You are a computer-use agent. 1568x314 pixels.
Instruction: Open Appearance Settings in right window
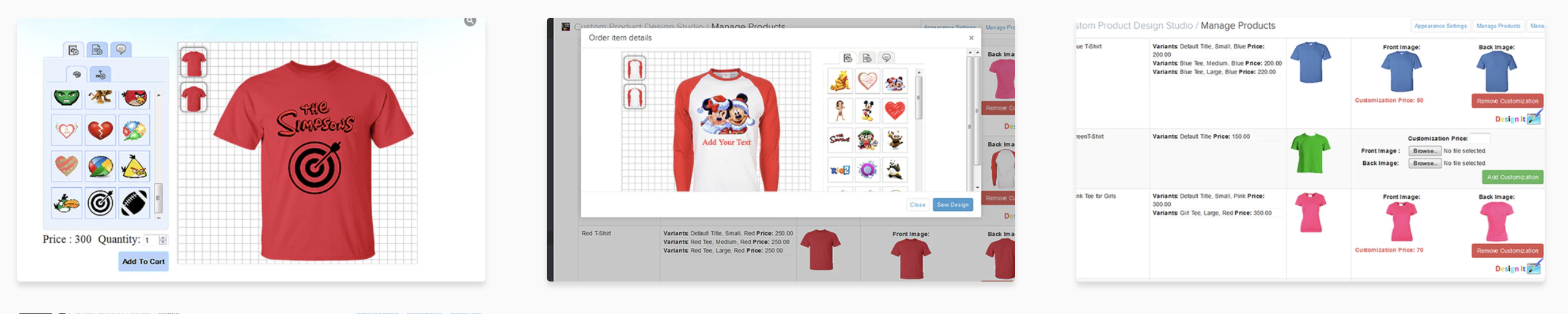[1440, 26]
